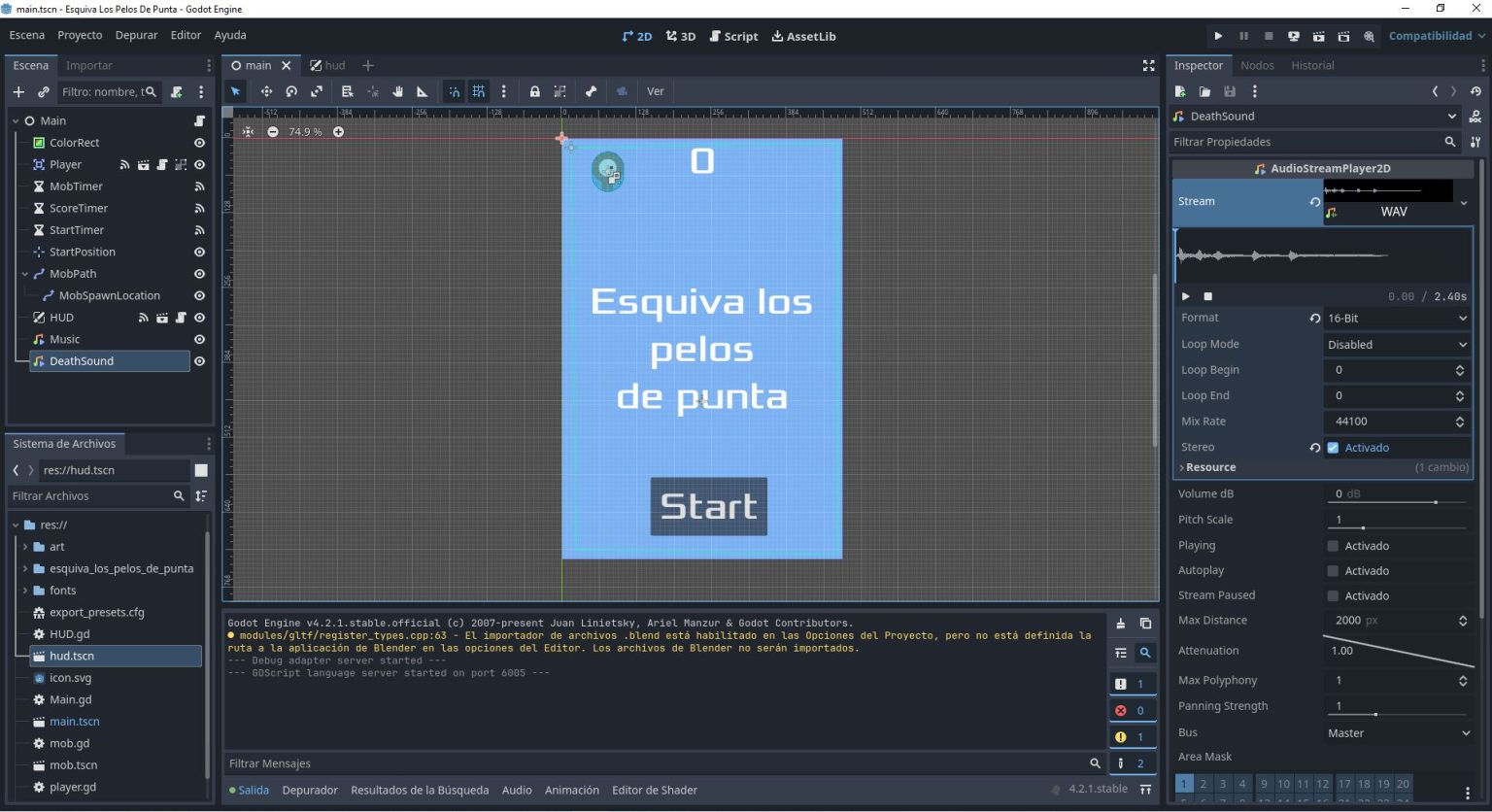Switch to the Depurador bottom panel
The height and width of the screenshot is (812, 1492).
point(309,790)
